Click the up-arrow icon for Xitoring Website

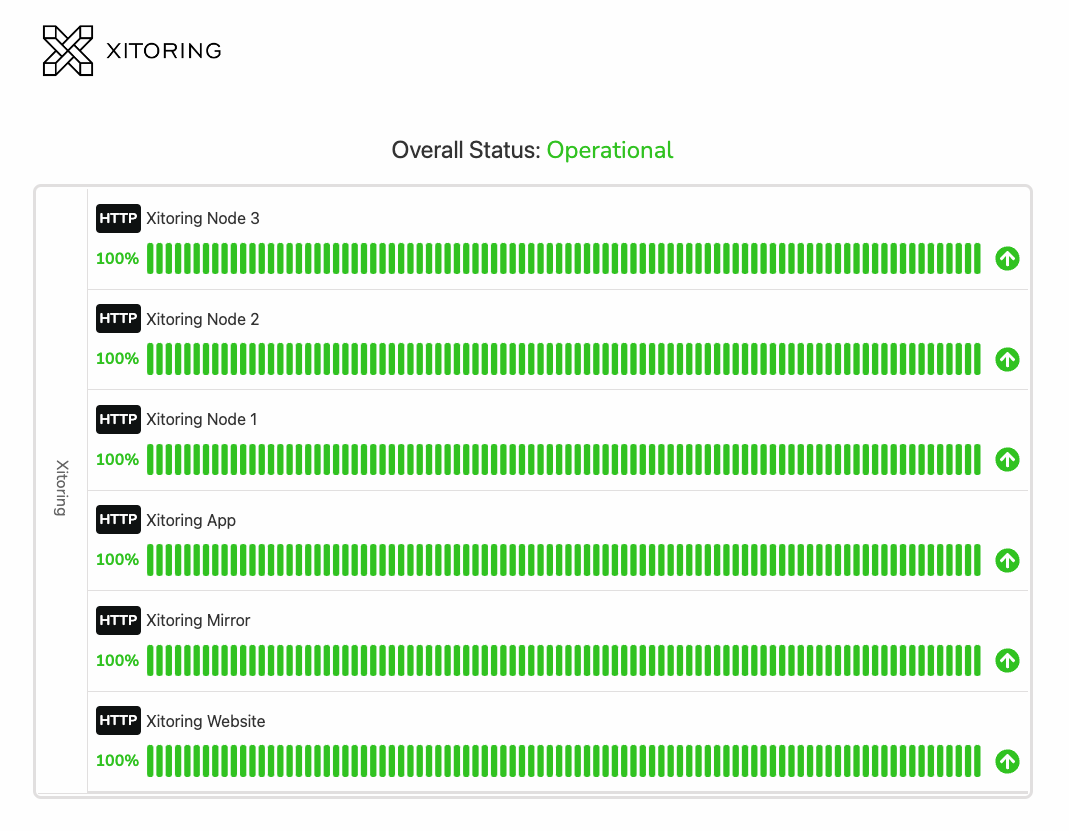tap(1007, 761)
